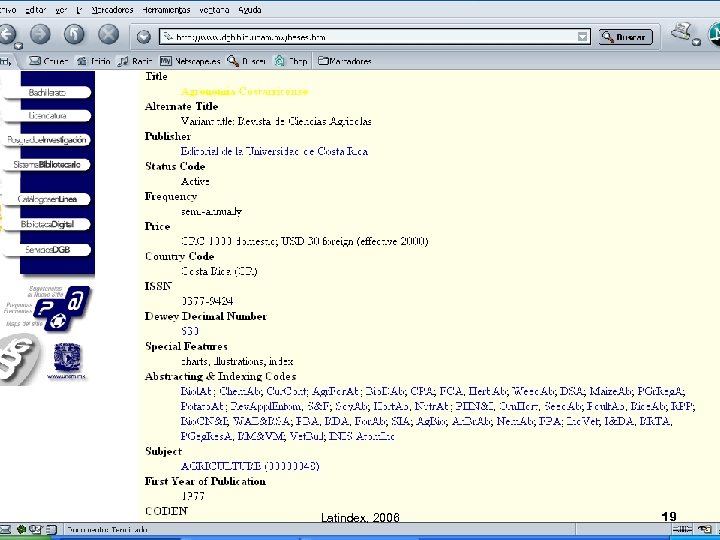
Task: Open the Ver menu
Action: point(61,10)
